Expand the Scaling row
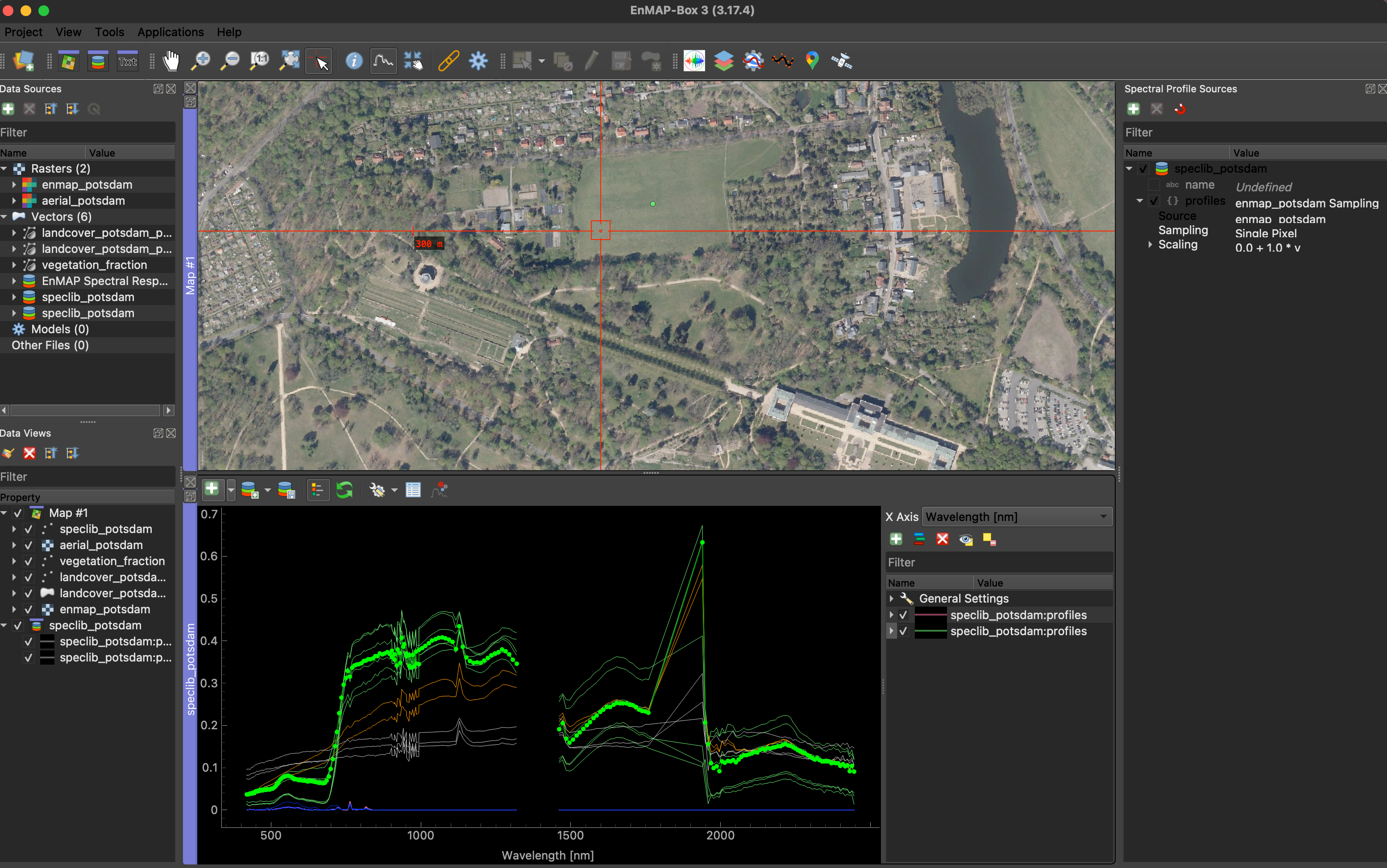 tap(1150, 244)
